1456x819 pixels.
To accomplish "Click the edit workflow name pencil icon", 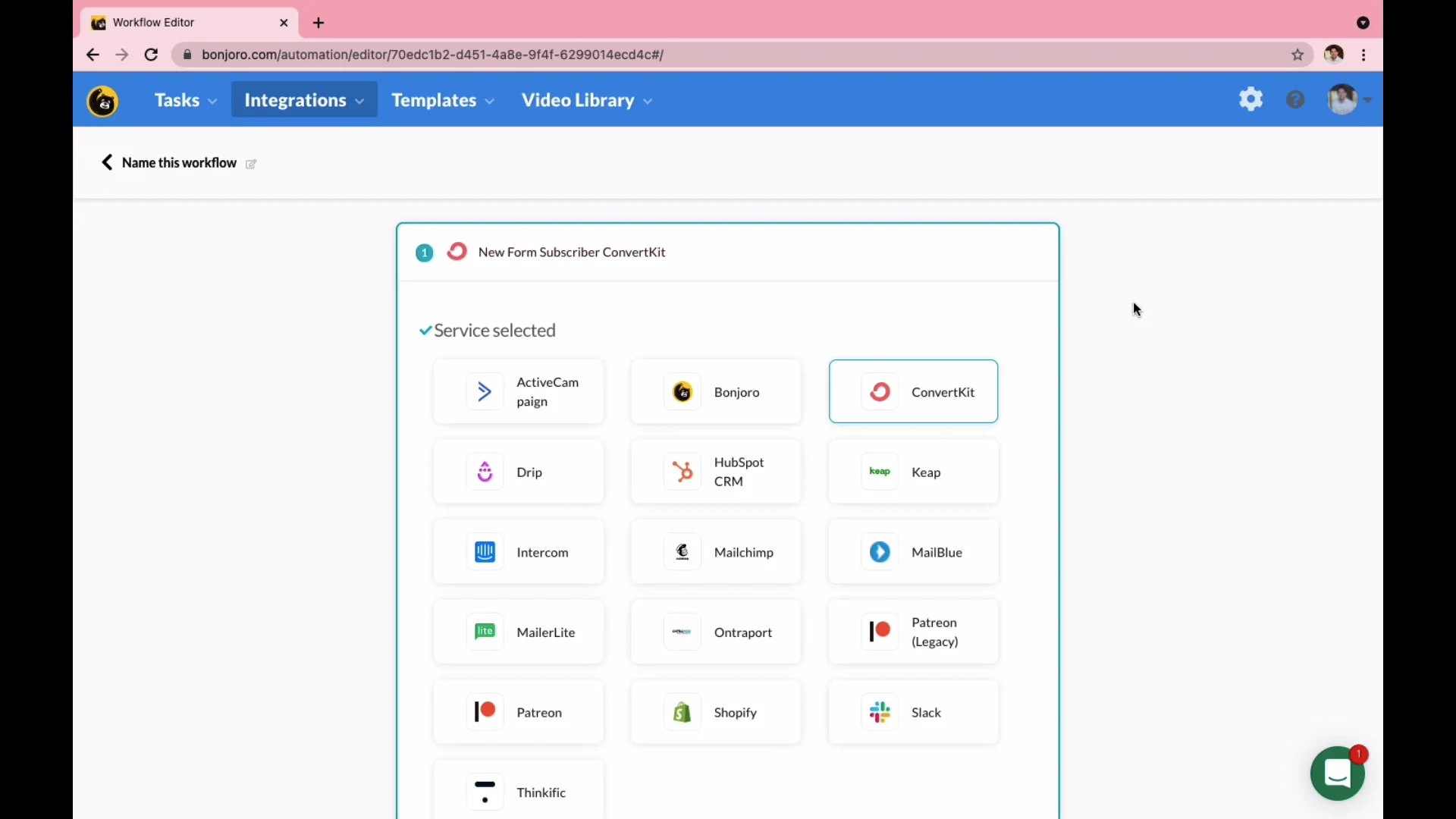I will [x=251, y=164].
